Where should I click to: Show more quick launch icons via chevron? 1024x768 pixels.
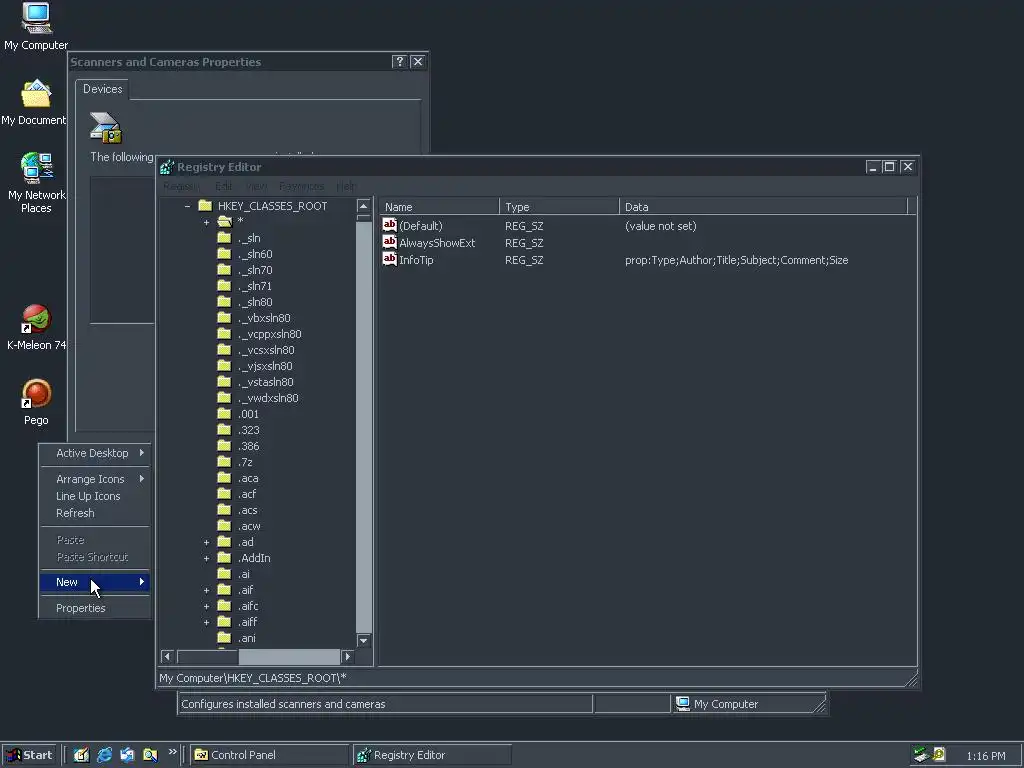(172, 752)
